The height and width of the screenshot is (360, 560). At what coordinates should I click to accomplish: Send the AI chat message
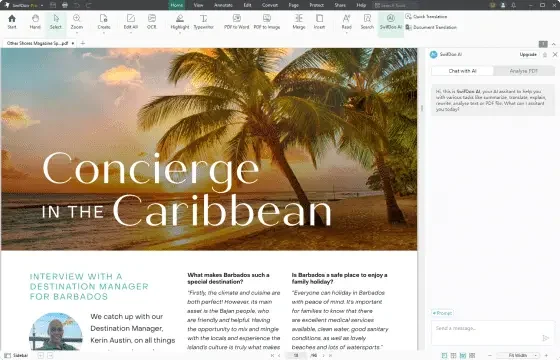(545, 338)
